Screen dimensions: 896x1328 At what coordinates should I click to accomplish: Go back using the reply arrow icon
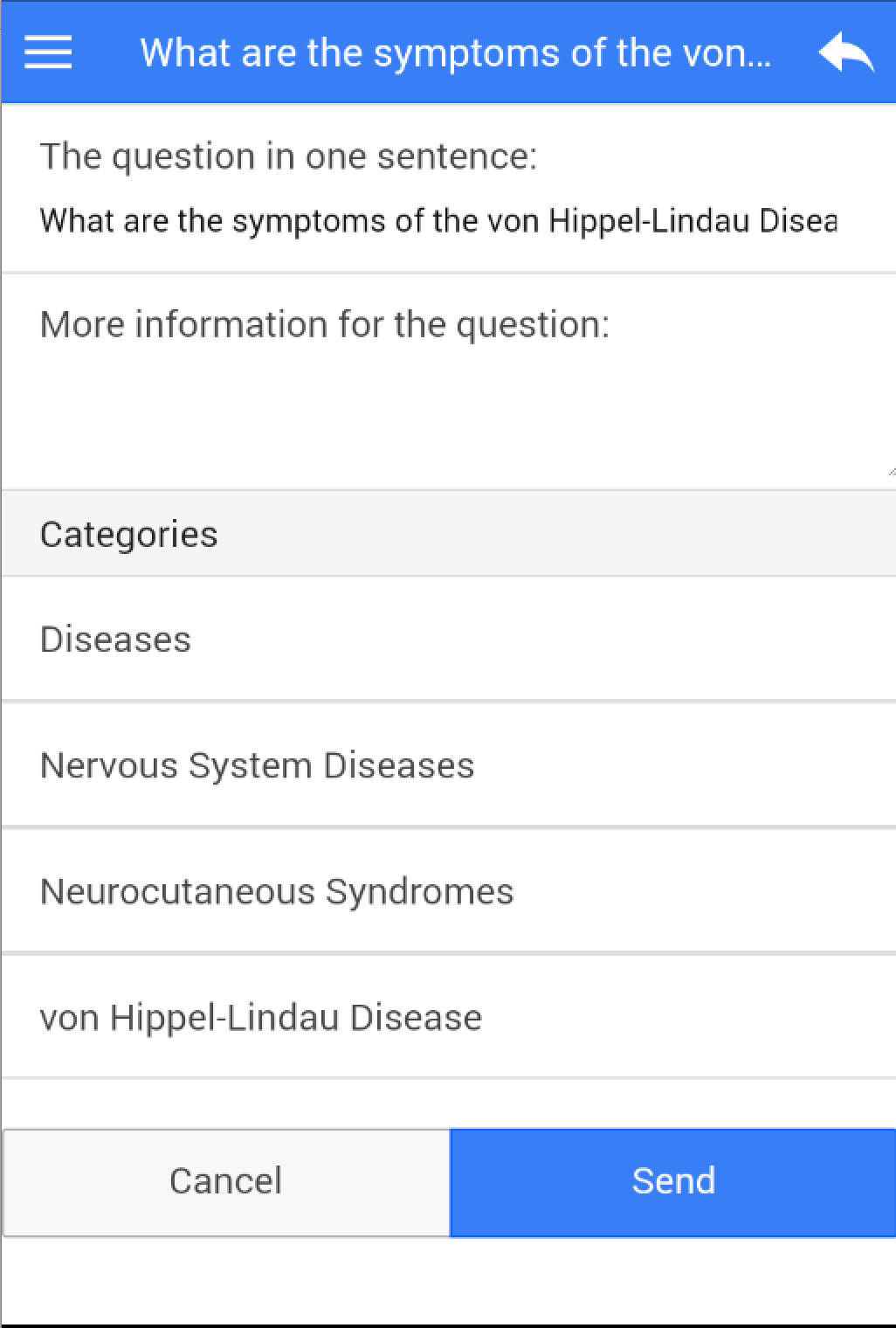845,52
